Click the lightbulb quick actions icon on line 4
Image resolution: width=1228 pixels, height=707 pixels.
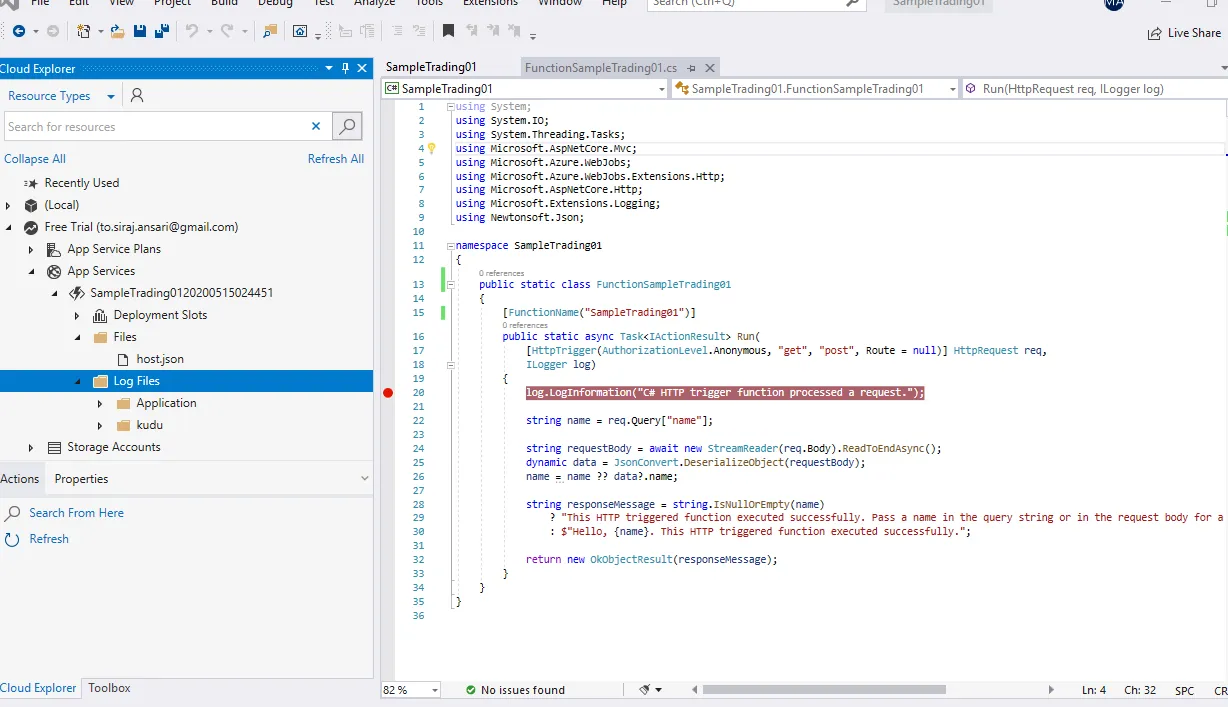click(432, 148)
